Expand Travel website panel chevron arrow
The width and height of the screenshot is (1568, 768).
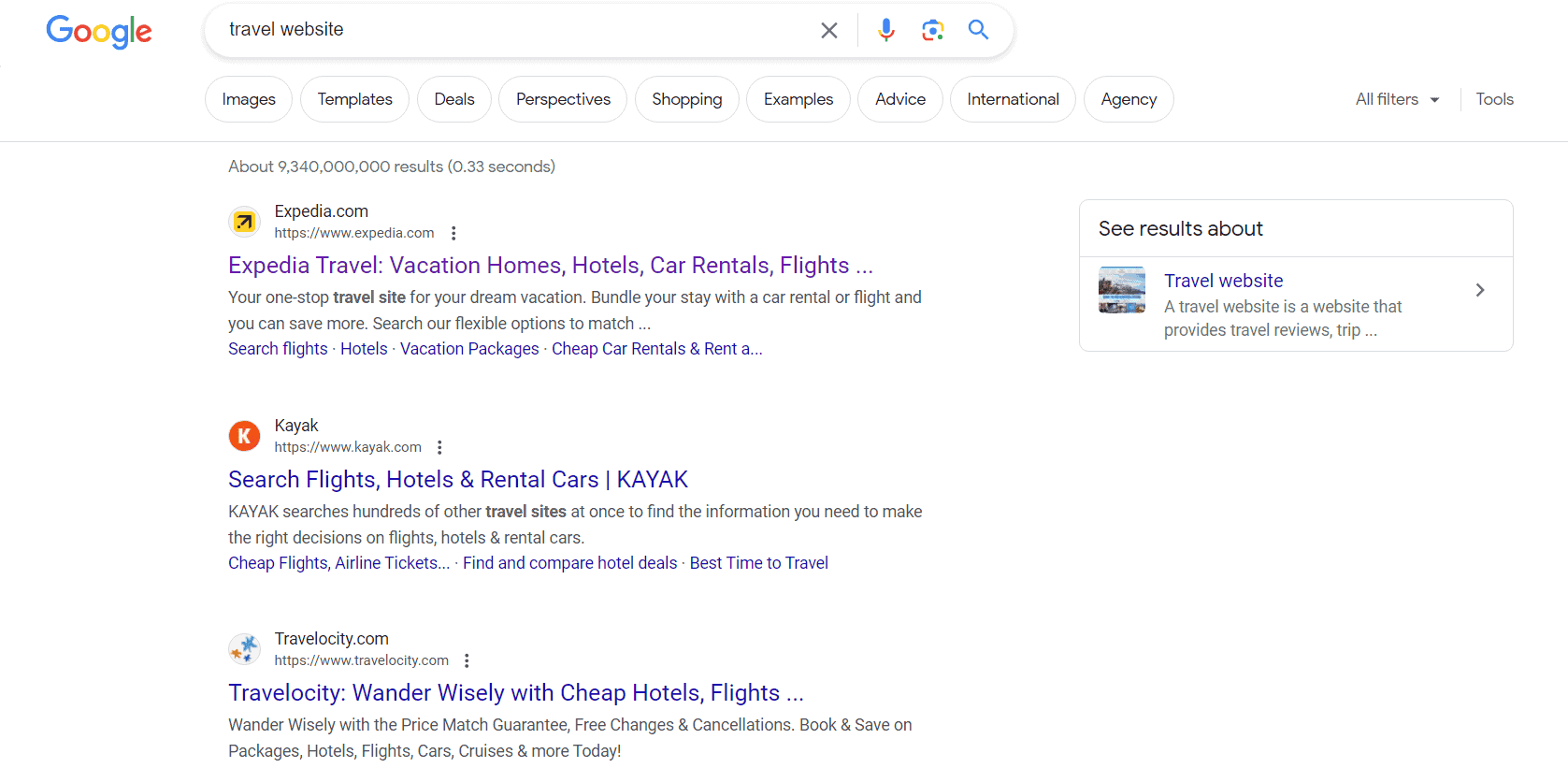click(x=1480, y=290)
